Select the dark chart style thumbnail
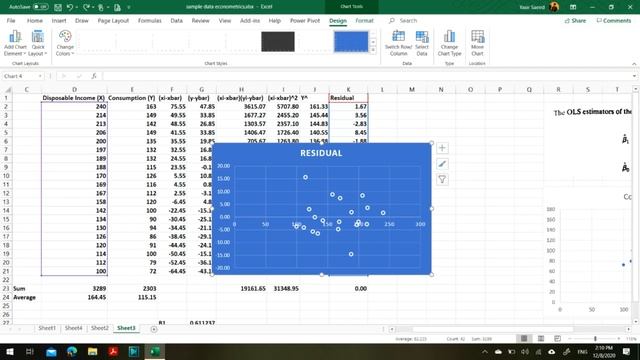 [x=278, y=42]
